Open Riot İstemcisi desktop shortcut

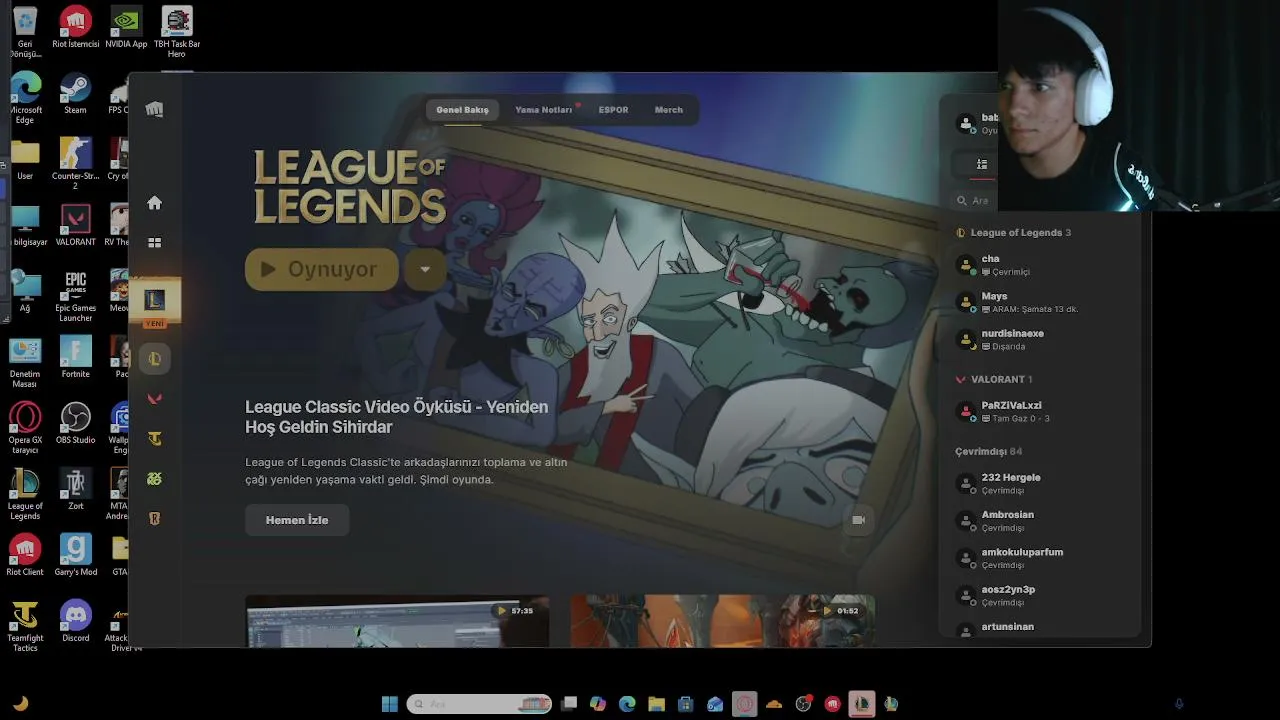point(75,28)
